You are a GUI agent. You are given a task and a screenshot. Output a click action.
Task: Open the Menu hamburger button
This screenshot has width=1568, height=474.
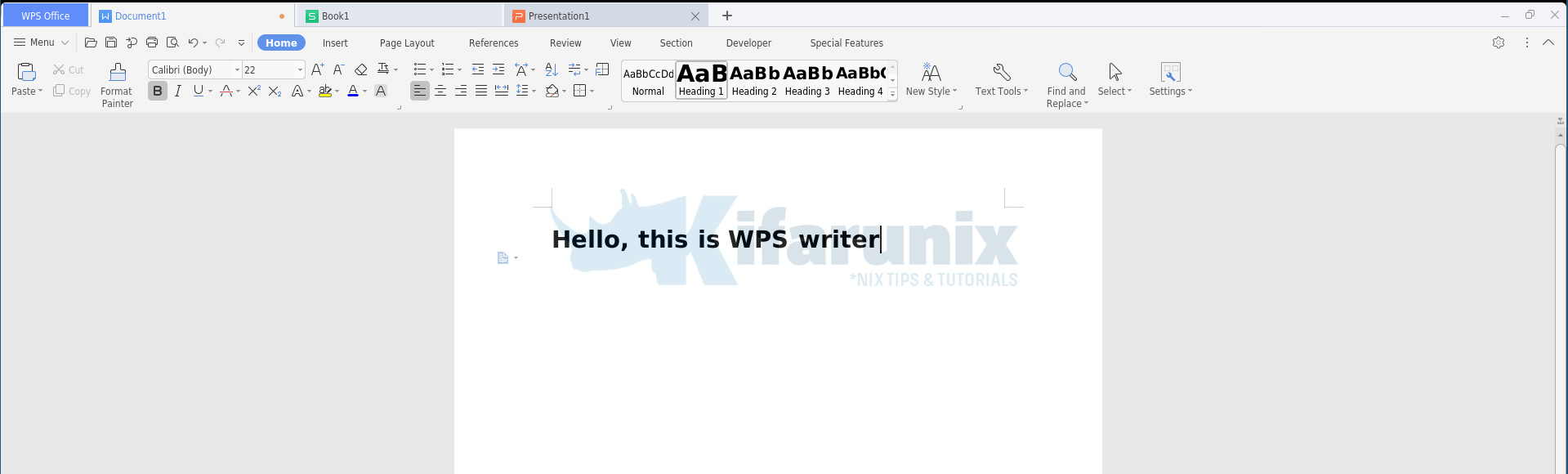(41, 42)
